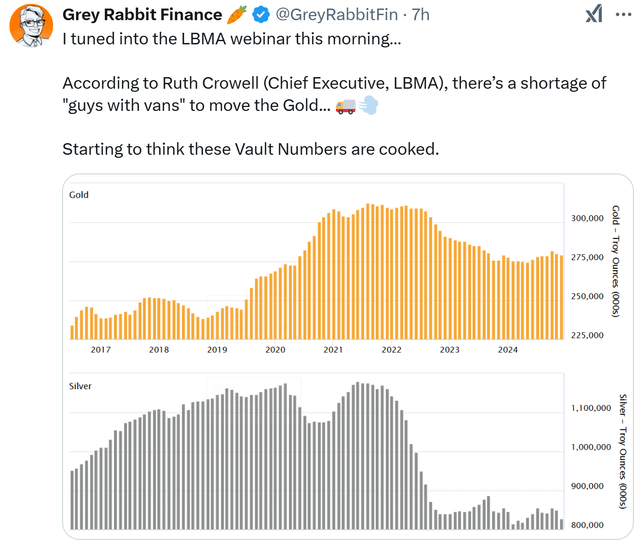This screenshot has width=640, height=550.
Task: Click the Gold title label in the chart
Action: coord(79,195)
